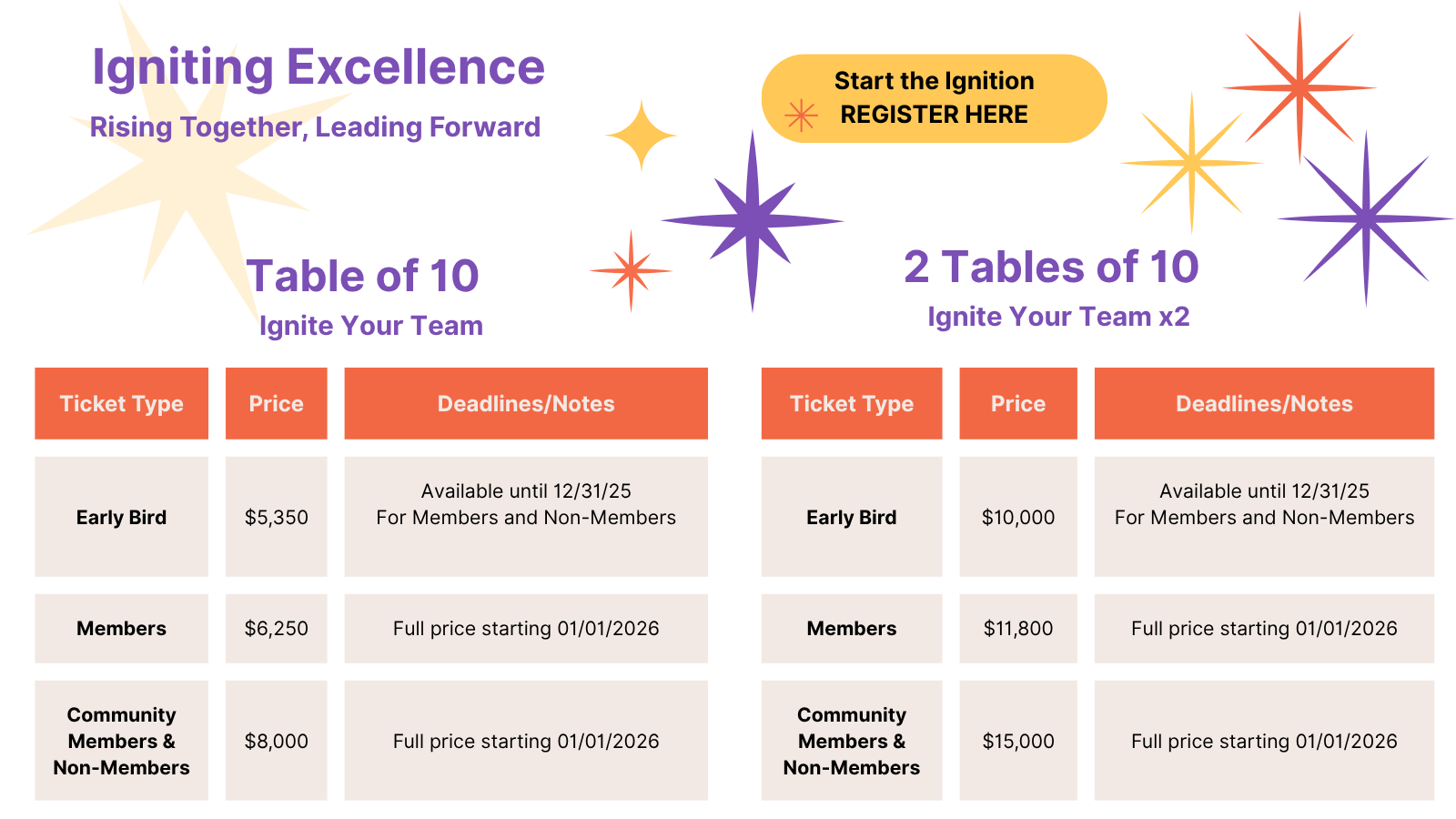Click the Igniting Excellence heading
The height and width of the screenshot is (819, 1456).
point(318,67)
